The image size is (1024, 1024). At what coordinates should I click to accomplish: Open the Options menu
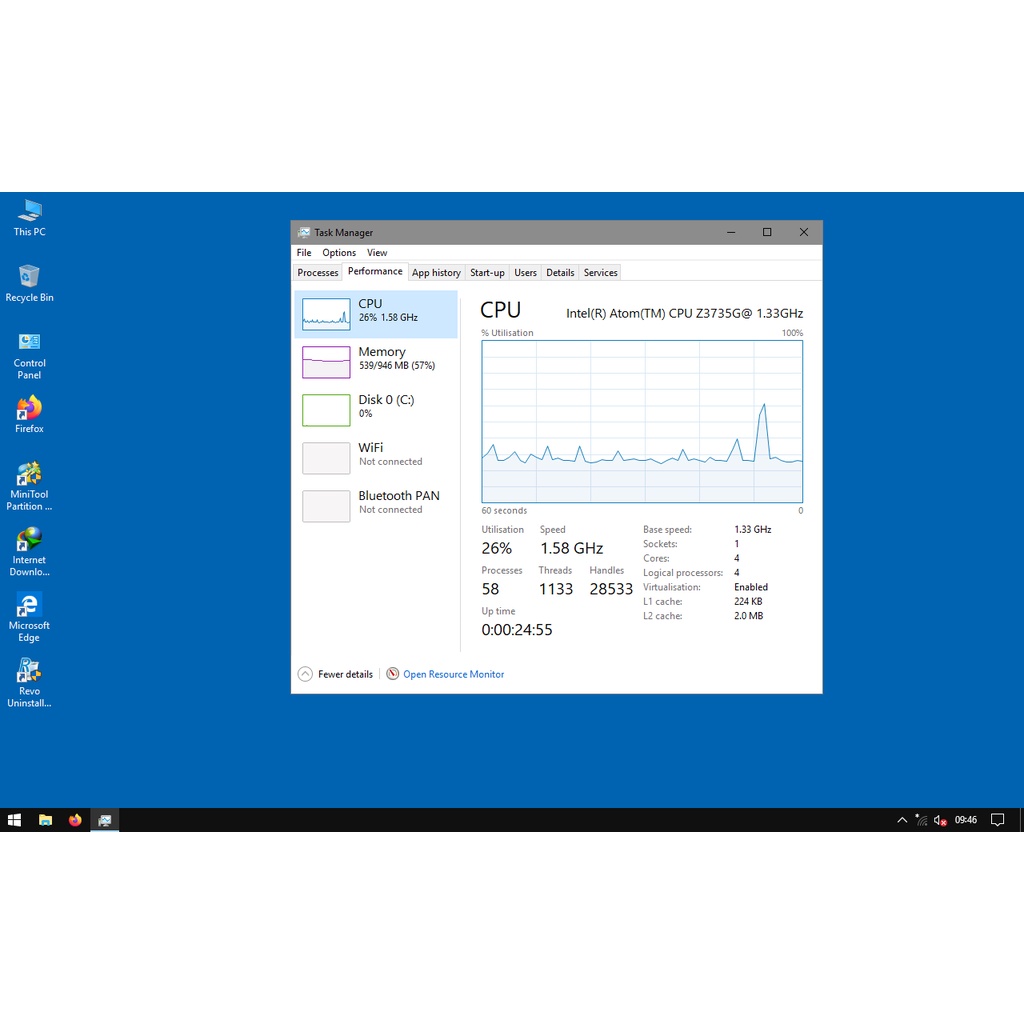click(339, 253)
